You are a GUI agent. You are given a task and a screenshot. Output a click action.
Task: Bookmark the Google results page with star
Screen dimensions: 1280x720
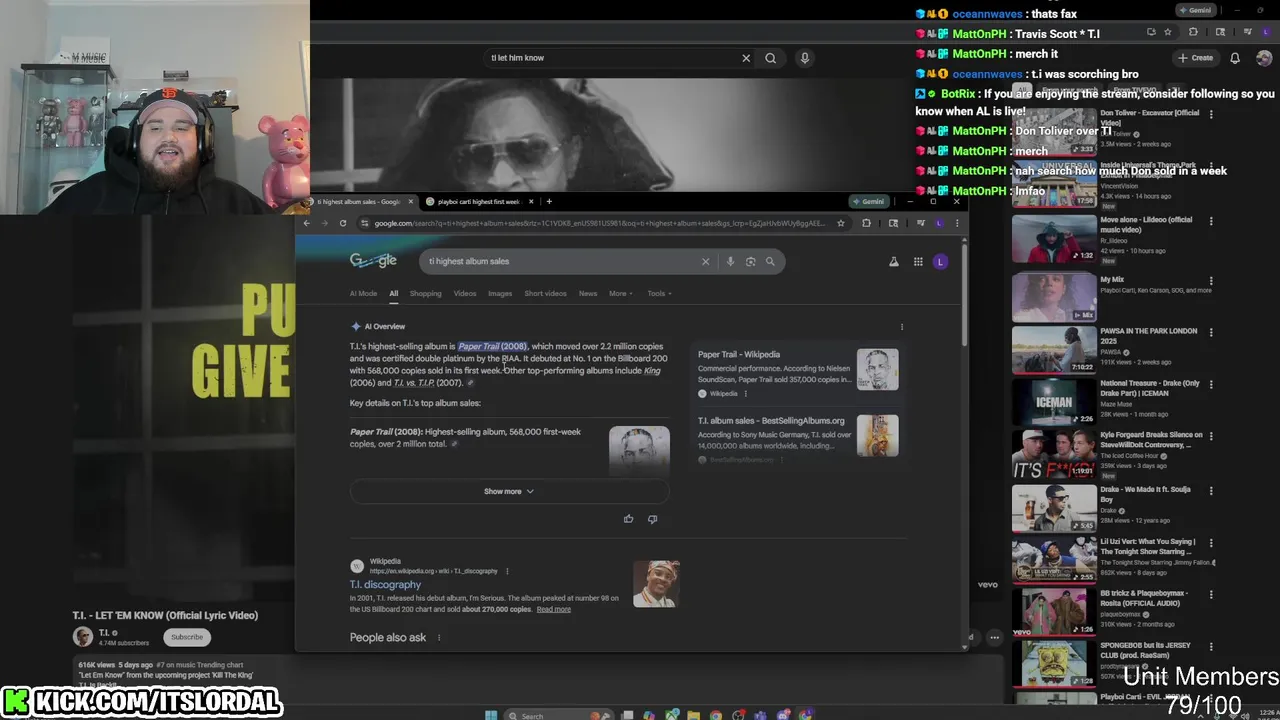click(x=841, y=223)
